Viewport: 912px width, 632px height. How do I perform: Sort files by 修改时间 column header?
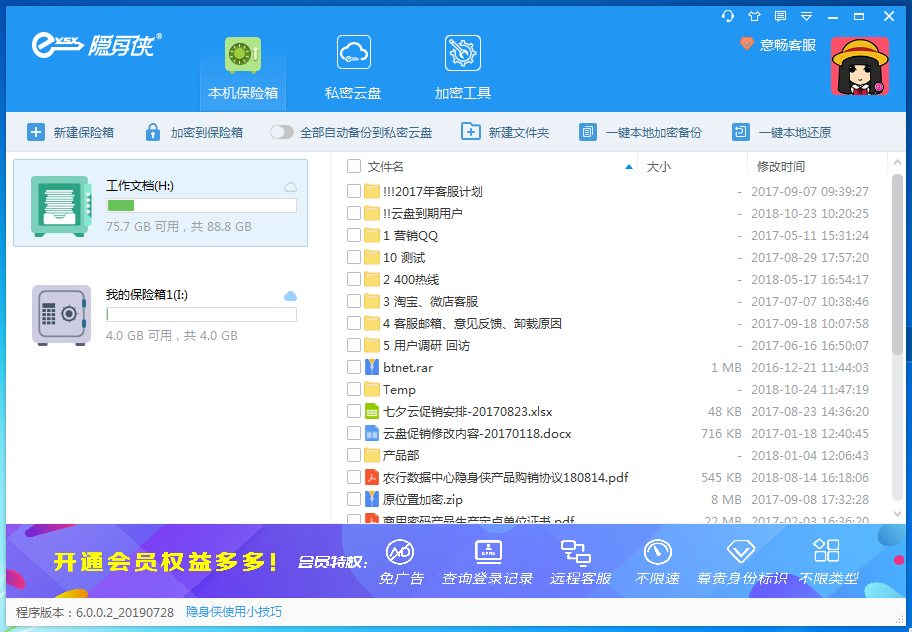coord(781,166)
